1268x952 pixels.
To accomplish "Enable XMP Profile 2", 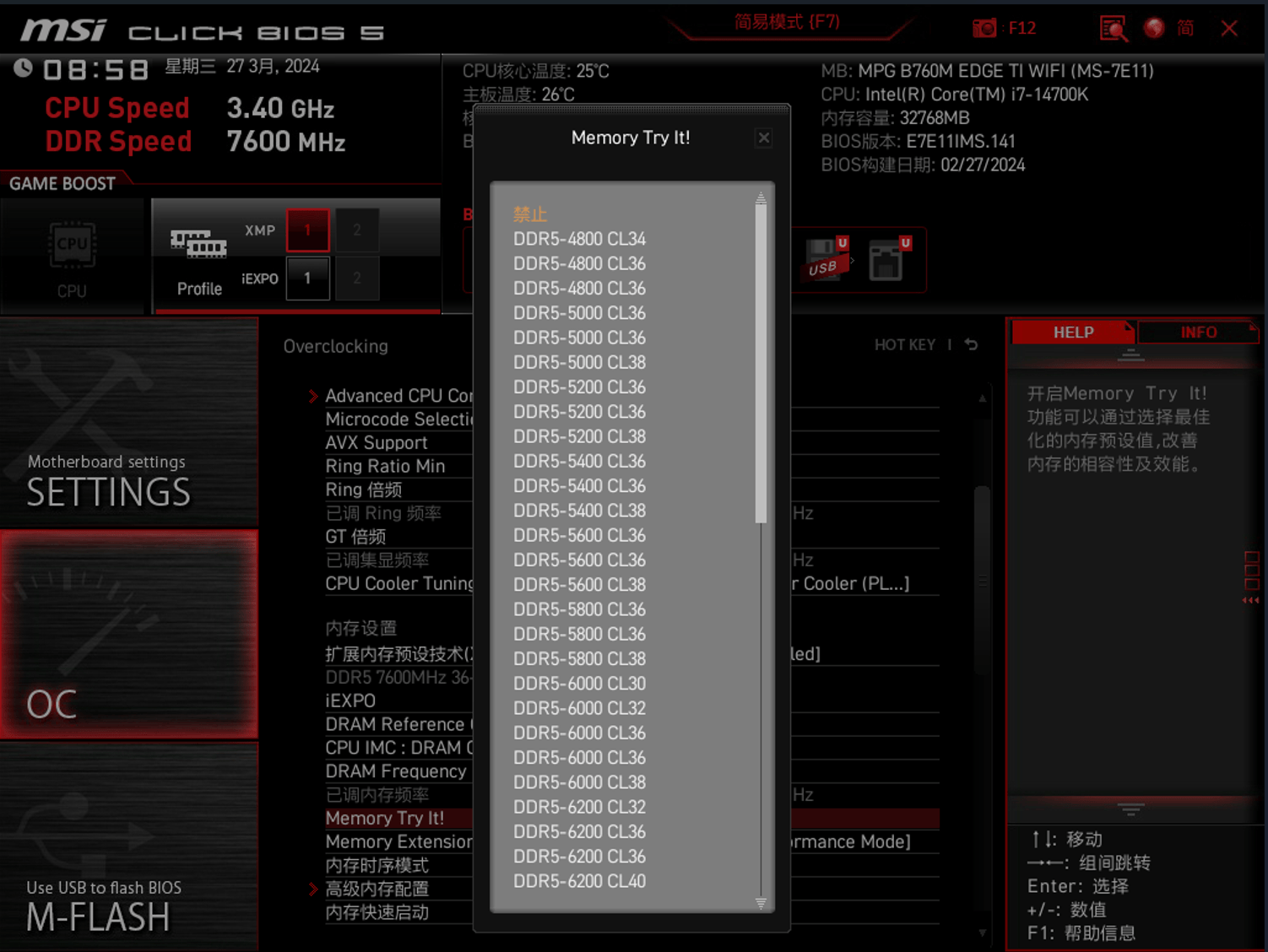I will [x=357, y=230].
